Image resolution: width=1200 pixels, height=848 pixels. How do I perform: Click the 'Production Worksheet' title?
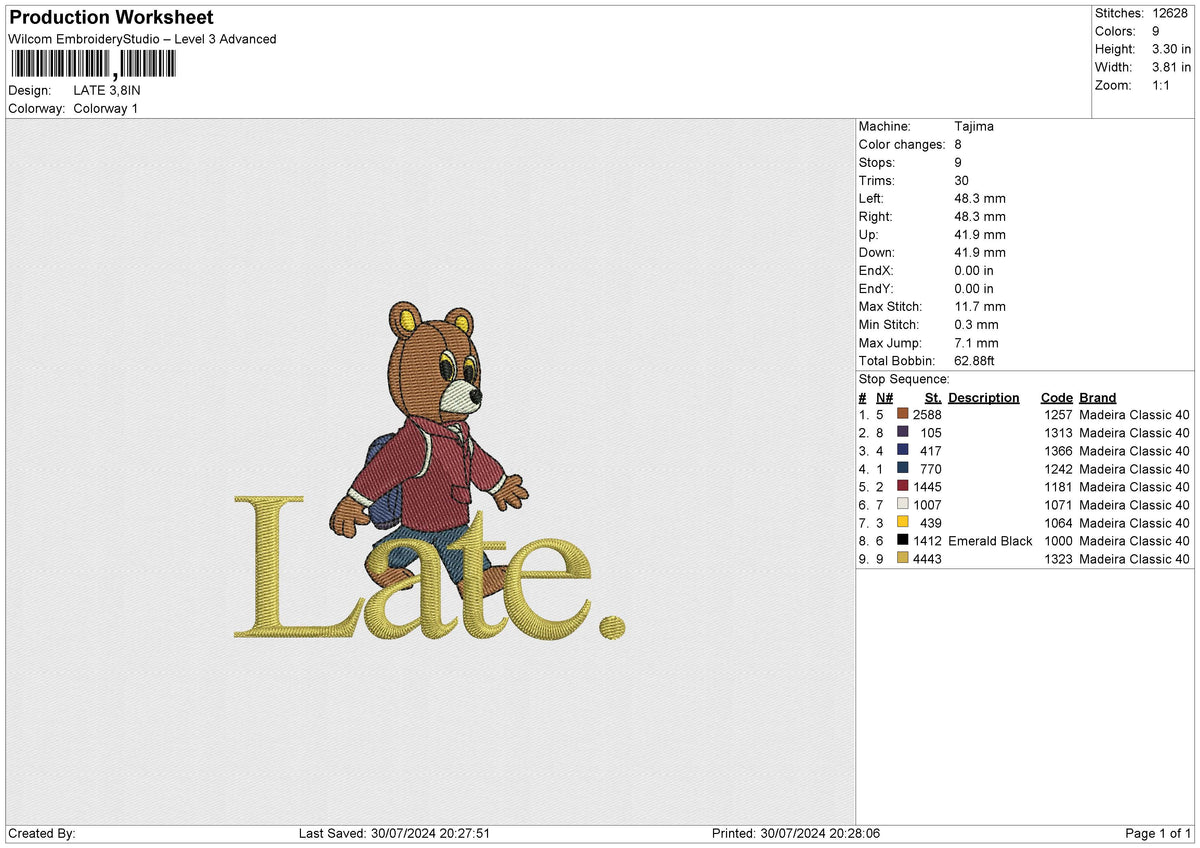coord(111,18)
